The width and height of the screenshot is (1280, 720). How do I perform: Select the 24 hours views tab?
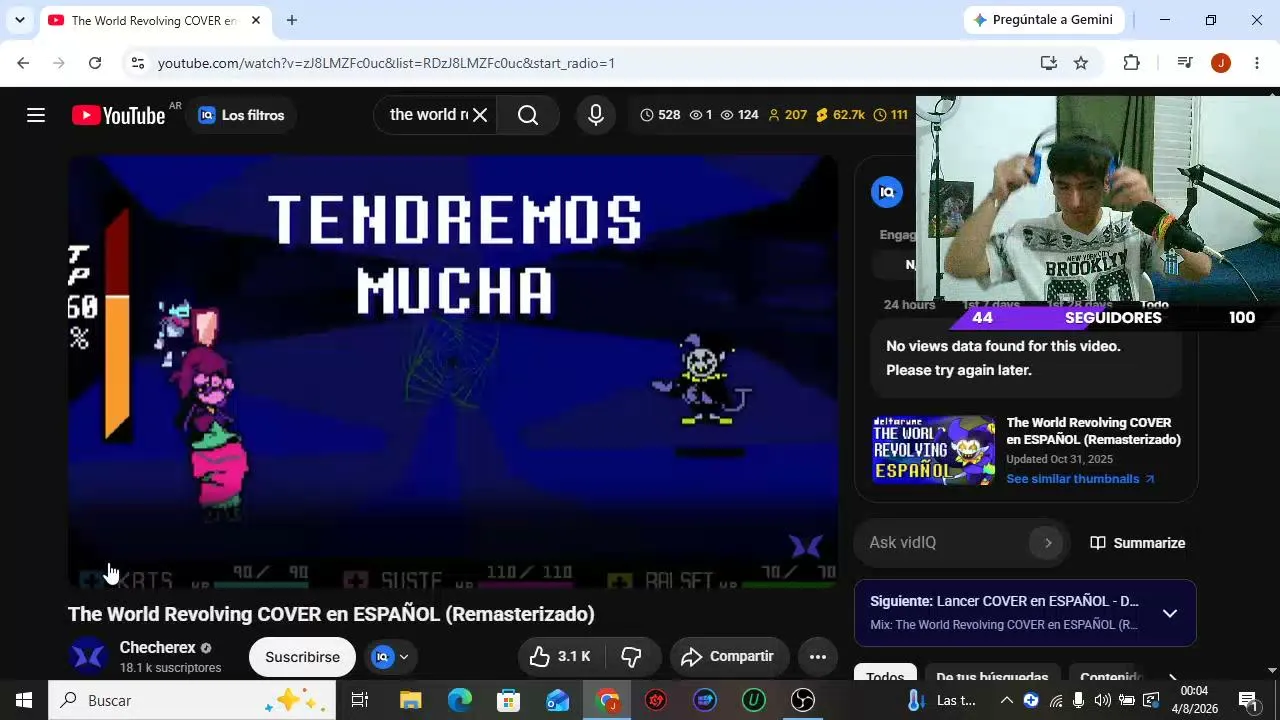909,305
